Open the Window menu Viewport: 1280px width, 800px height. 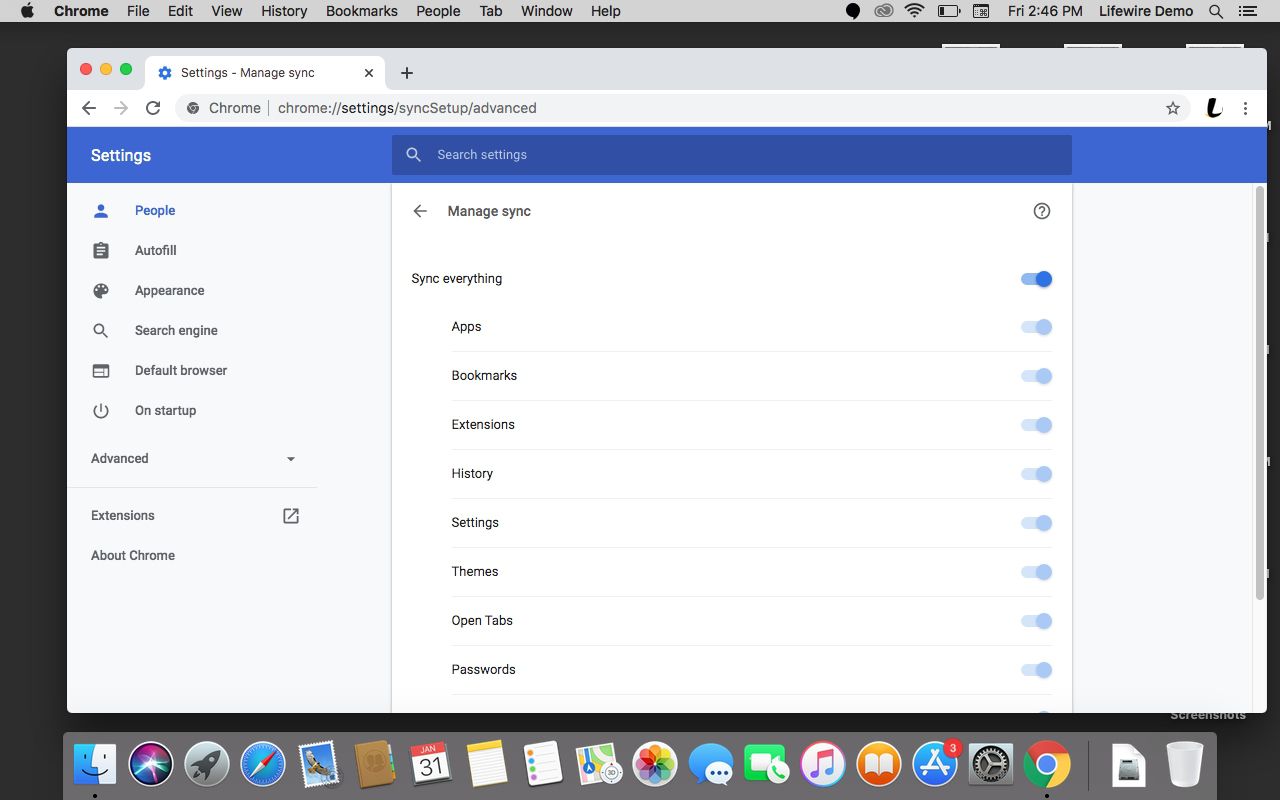pos(547,11)
